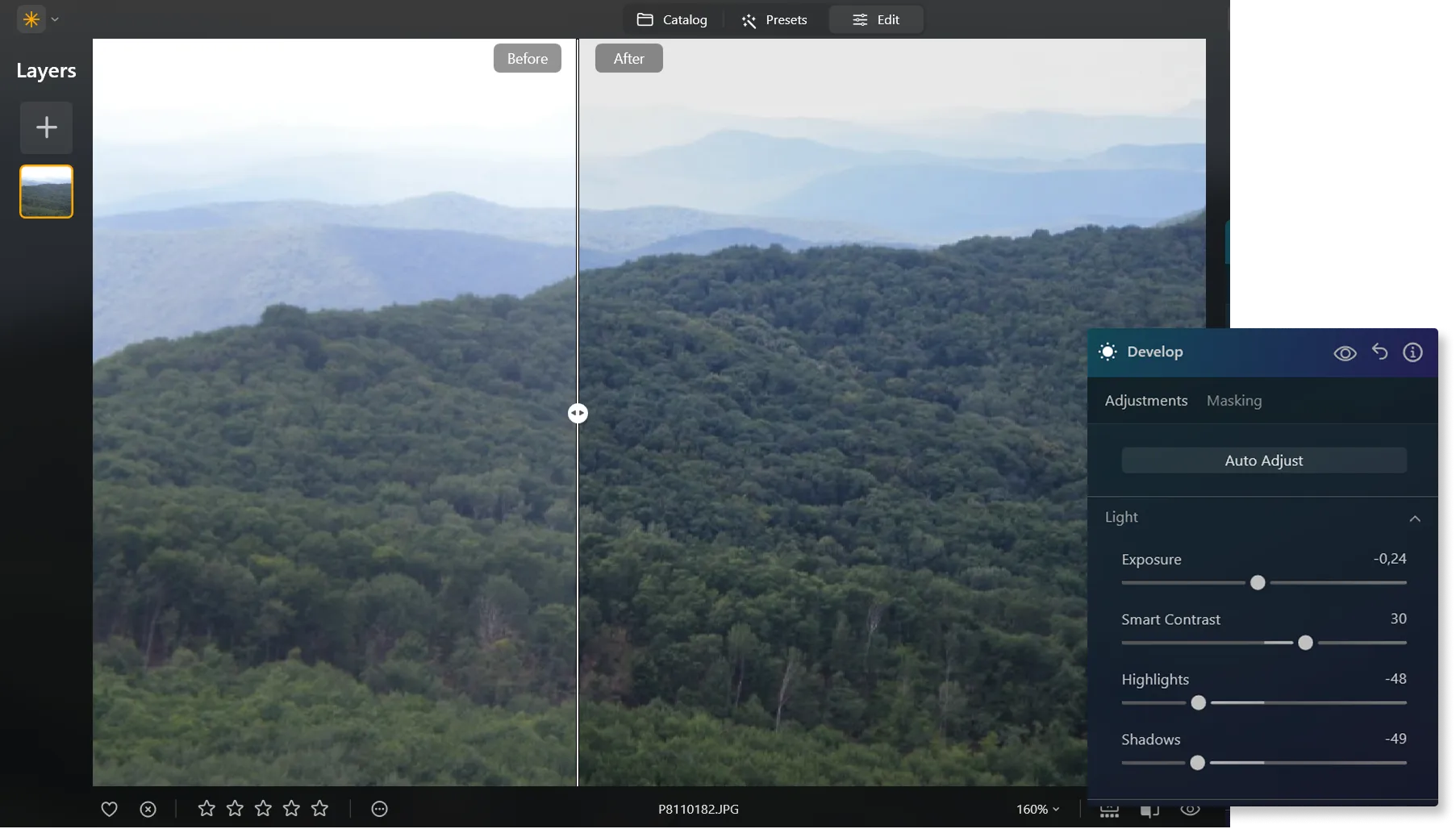Select the Masking tab

click(1234, 401)
